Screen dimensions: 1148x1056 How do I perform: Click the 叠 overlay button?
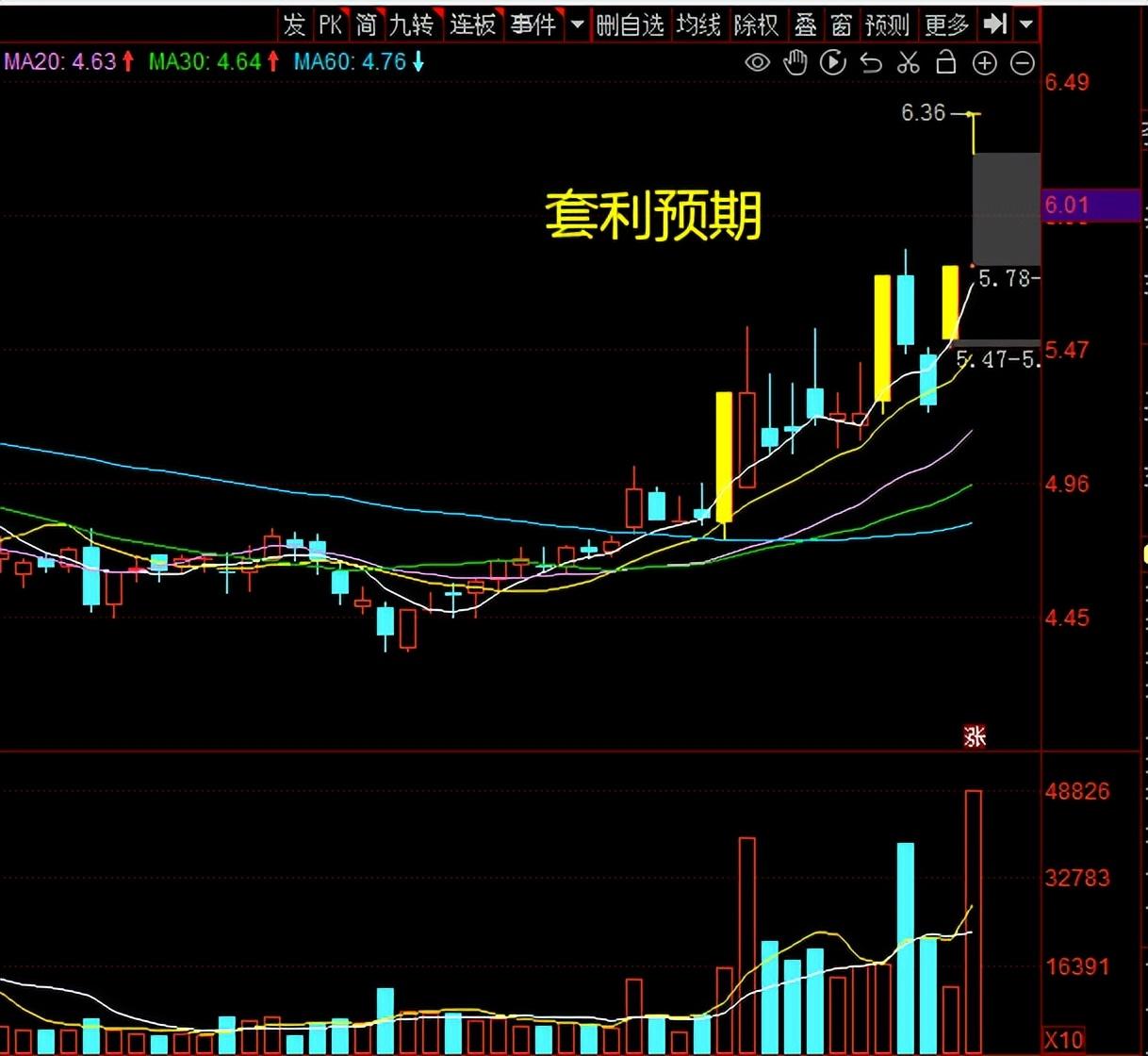point(805,25)
